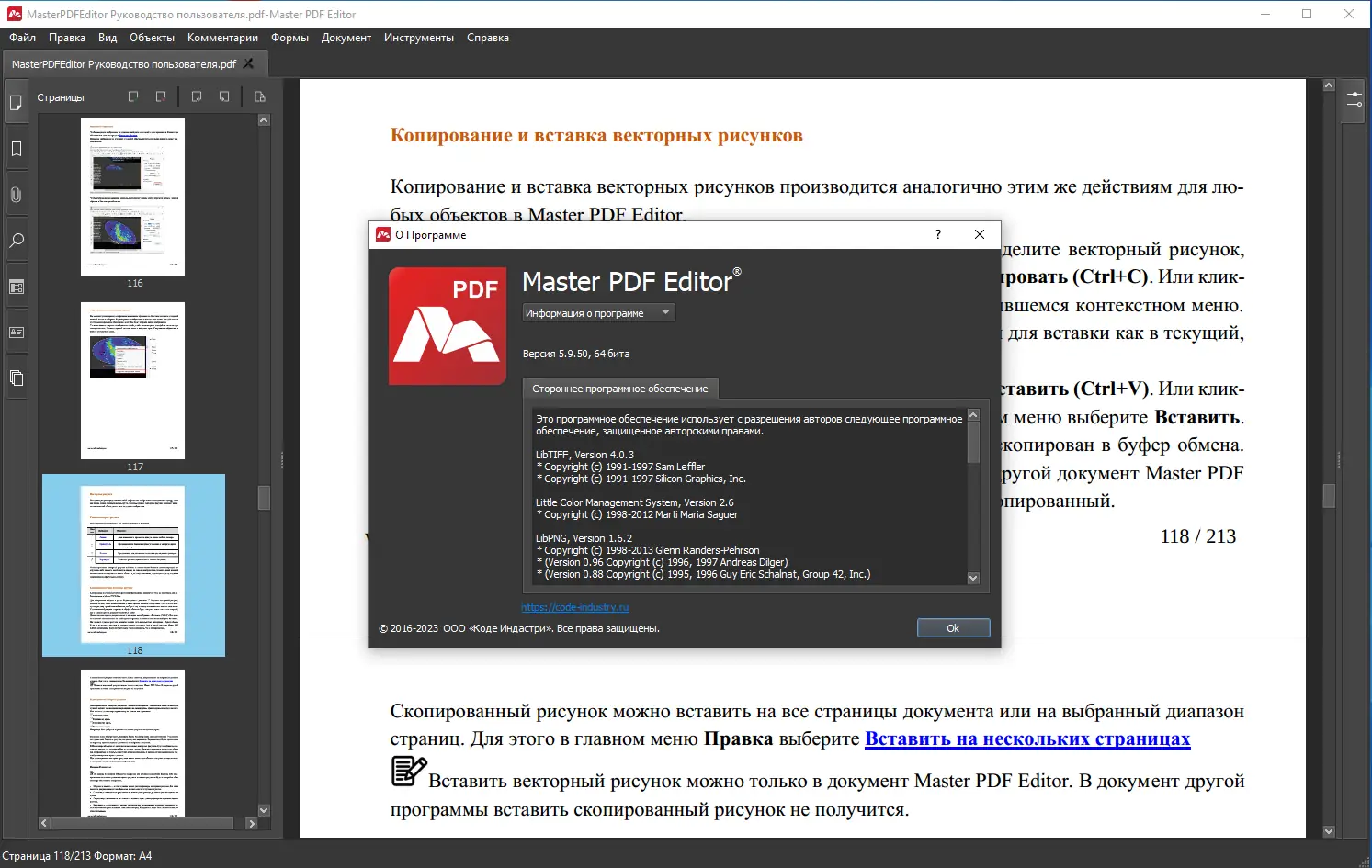Click the document view scroll-down arrow
Image resolution: width=1372 pixels, height=868 pixels.
(1328, 831)
